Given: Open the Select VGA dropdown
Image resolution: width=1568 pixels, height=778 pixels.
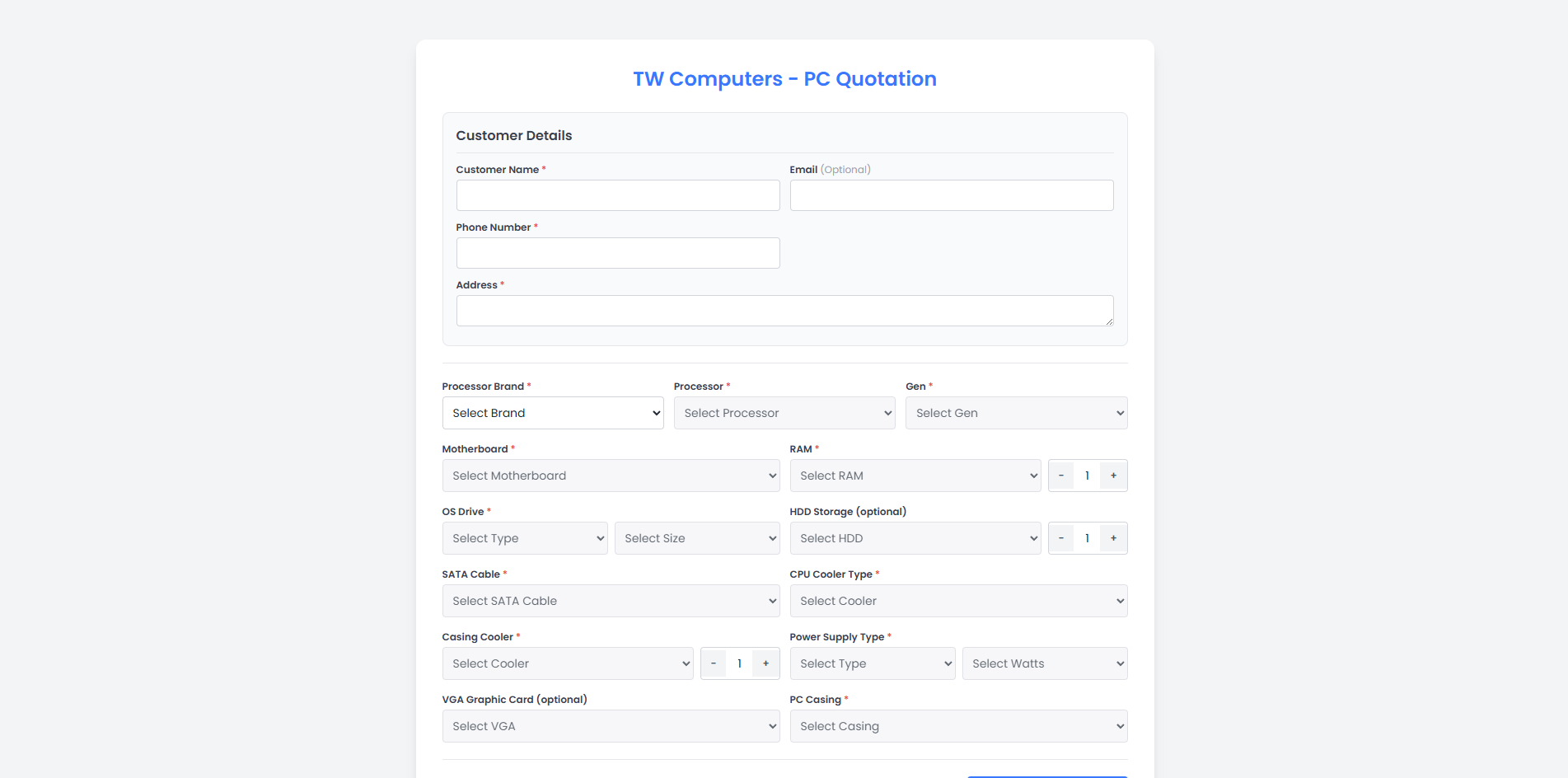Looking at the screenshot, I should click(611, 726).
